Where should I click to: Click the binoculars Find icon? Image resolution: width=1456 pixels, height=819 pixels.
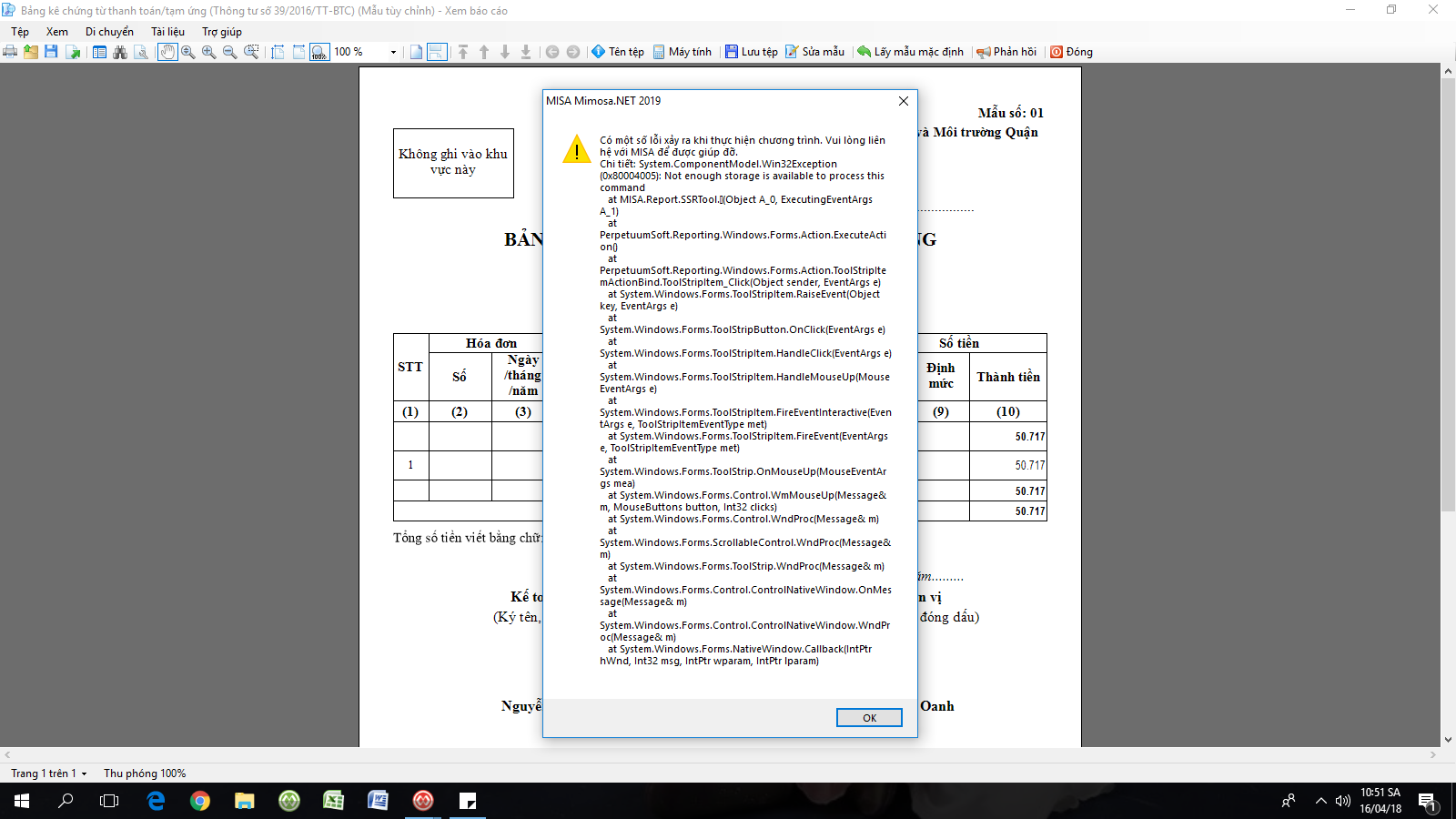[120, 52]
